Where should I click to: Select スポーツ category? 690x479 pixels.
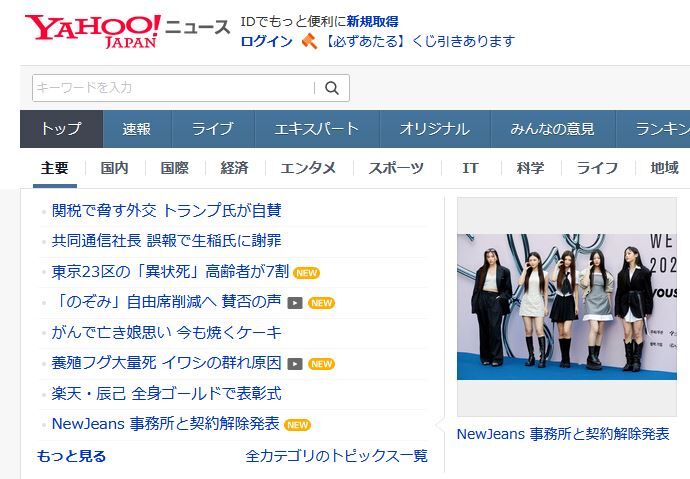(x=396, y=168)
